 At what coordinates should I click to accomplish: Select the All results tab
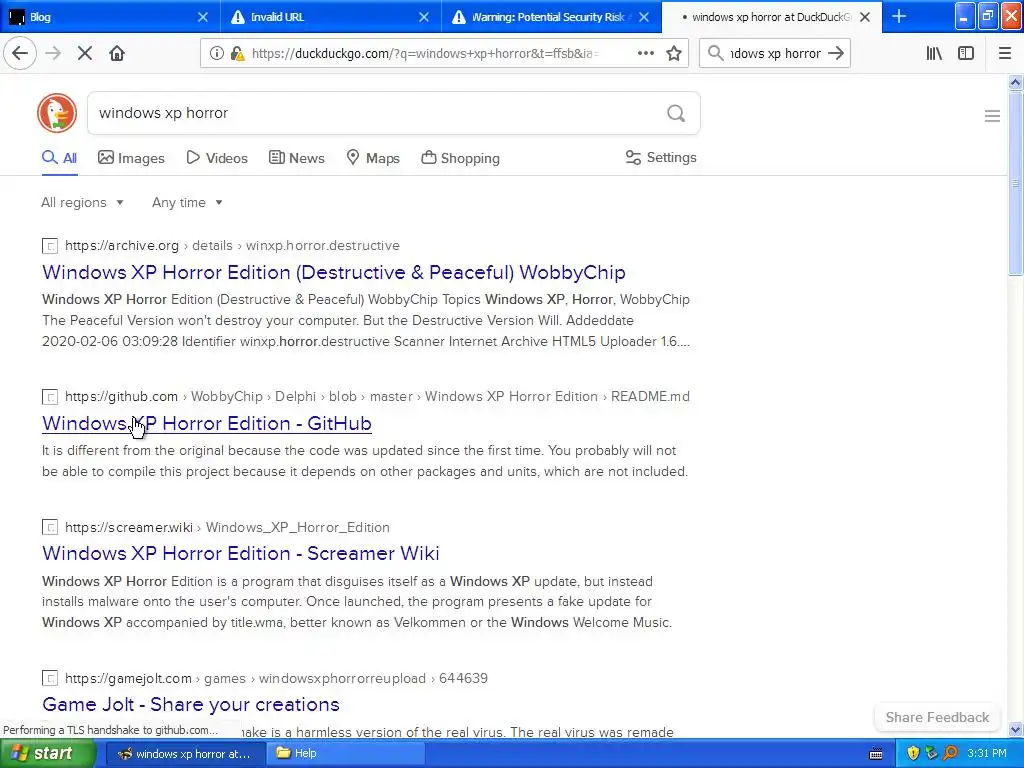tap(59, 158)
